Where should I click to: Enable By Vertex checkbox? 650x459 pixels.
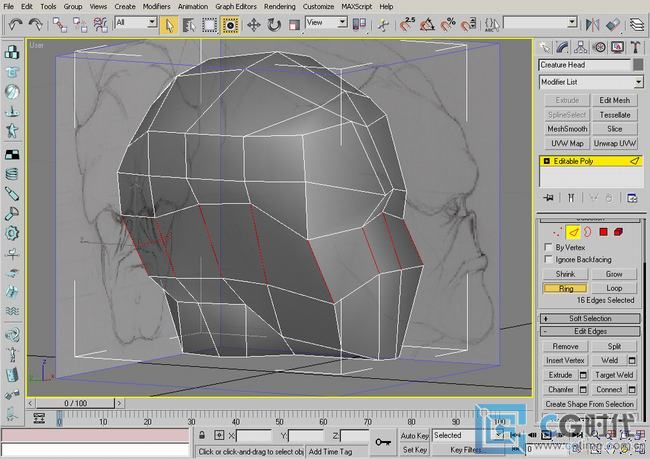[x=548, y=247]
